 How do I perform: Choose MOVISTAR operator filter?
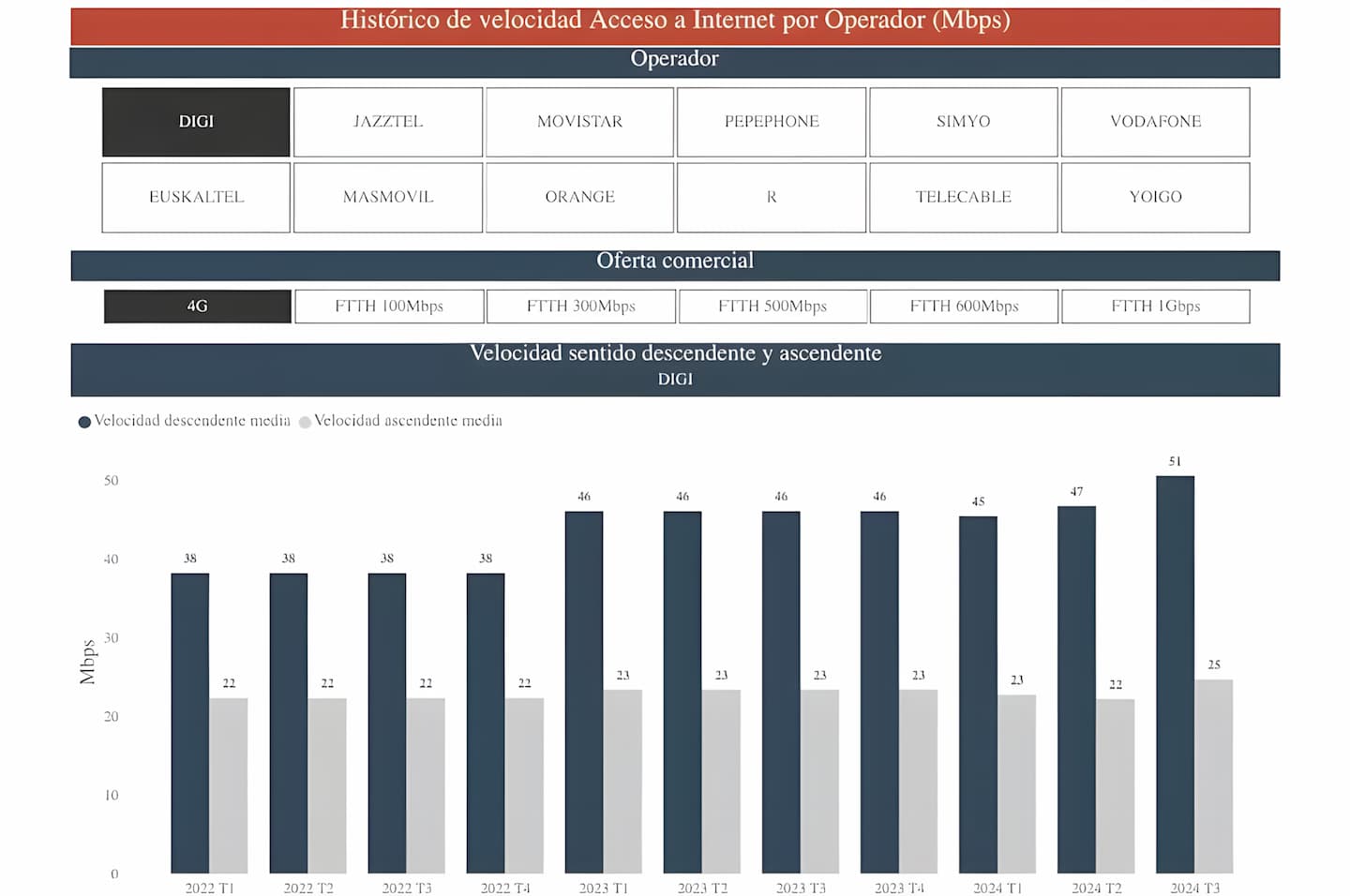pyautogui.click(x=579, y=122)
